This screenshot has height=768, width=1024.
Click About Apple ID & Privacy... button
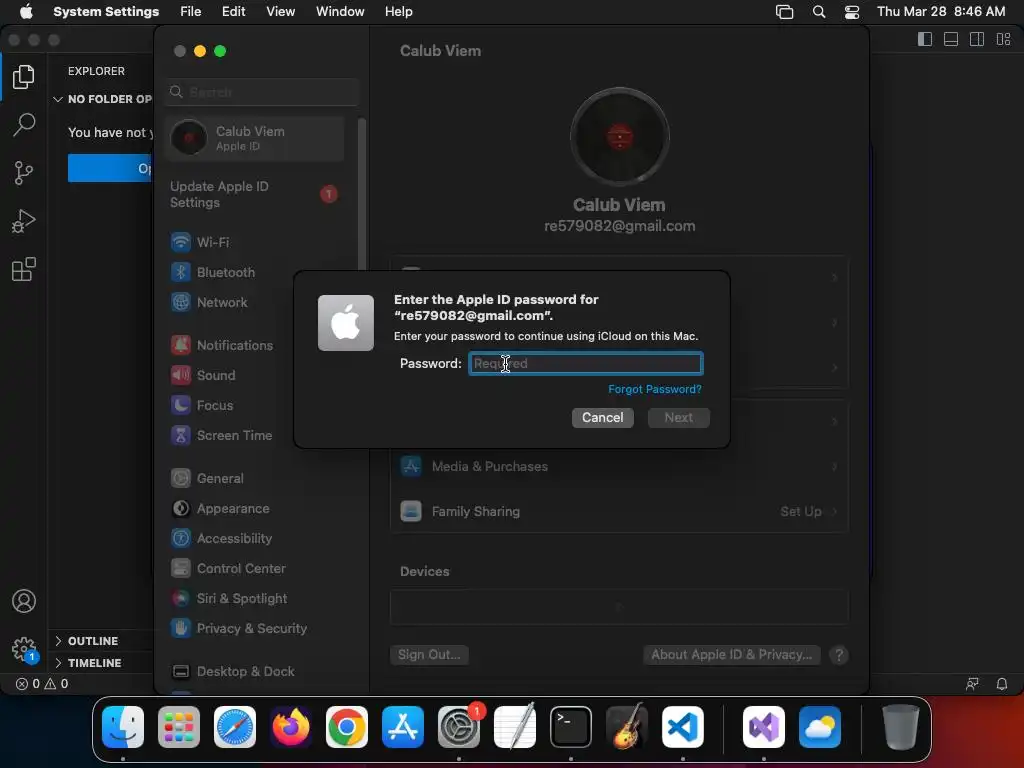731,654
